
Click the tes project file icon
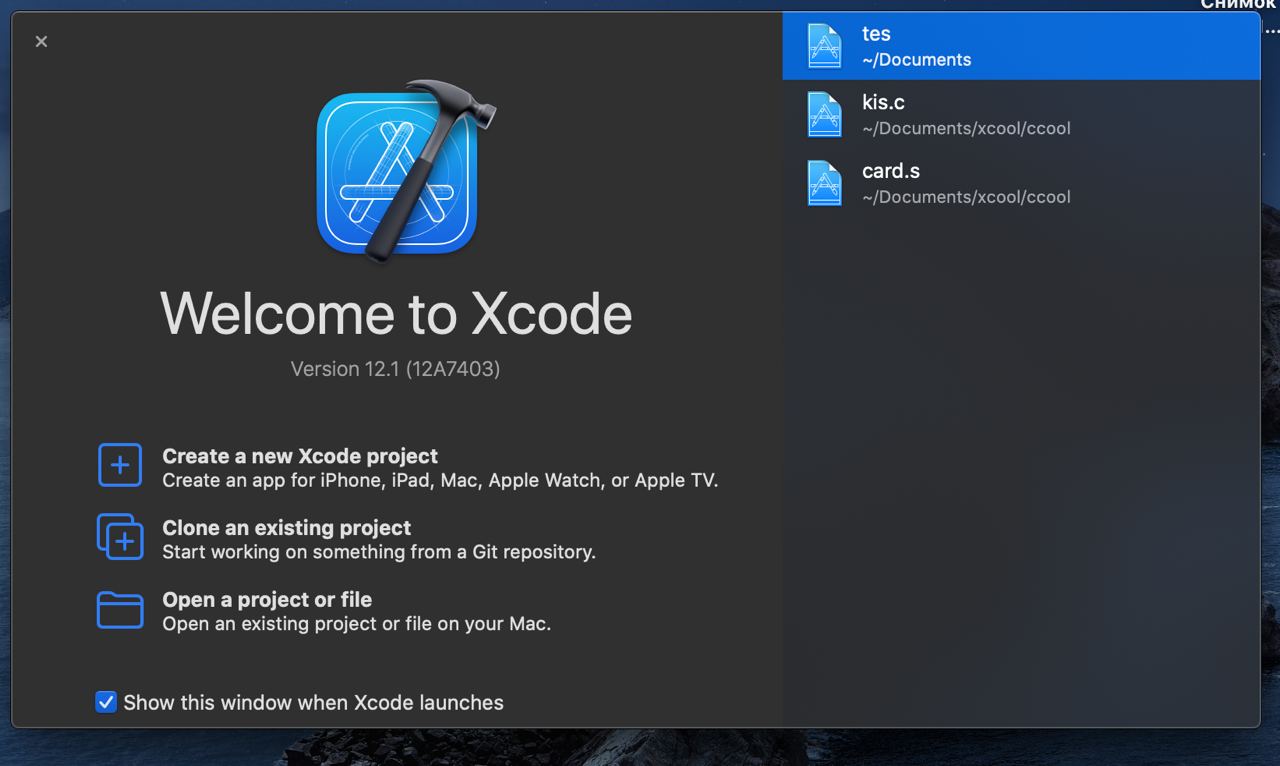(x=824, y=46)
